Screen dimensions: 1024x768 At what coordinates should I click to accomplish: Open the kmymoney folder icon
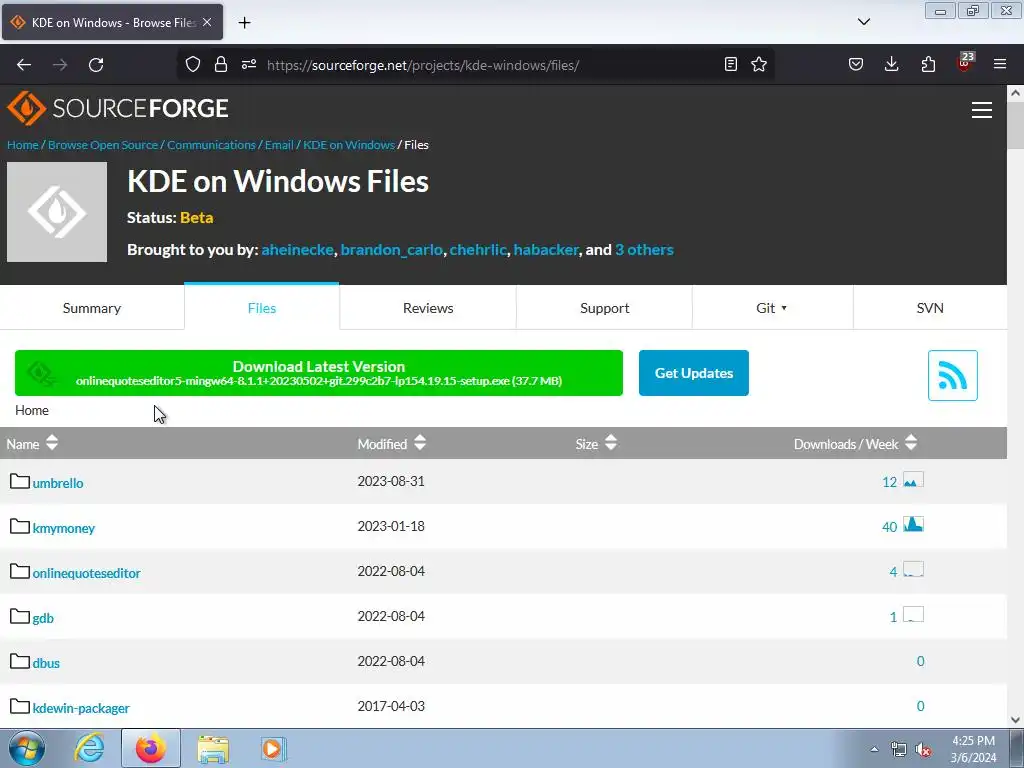pyautogui.click(x=20, y=526)
